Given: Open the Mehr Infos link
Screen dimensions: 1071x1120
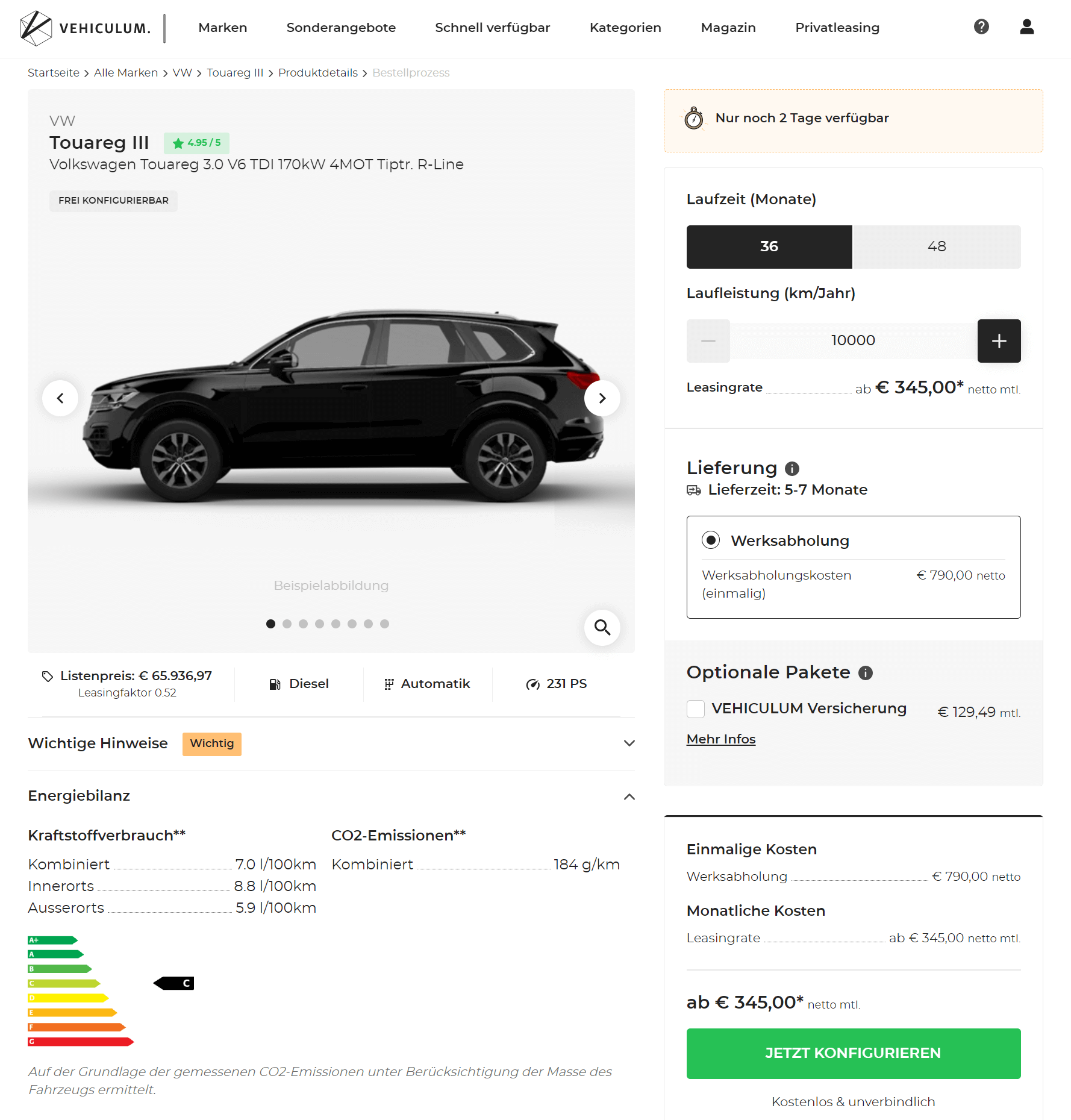Looking at the screenshot, I should (721, 739).
